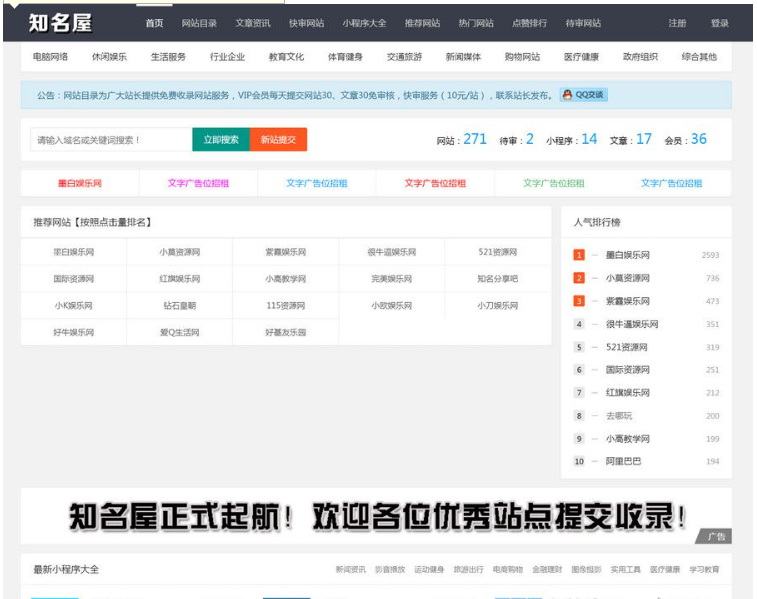Choose 影音播放 mini-program filter tab

coord(390,569)
